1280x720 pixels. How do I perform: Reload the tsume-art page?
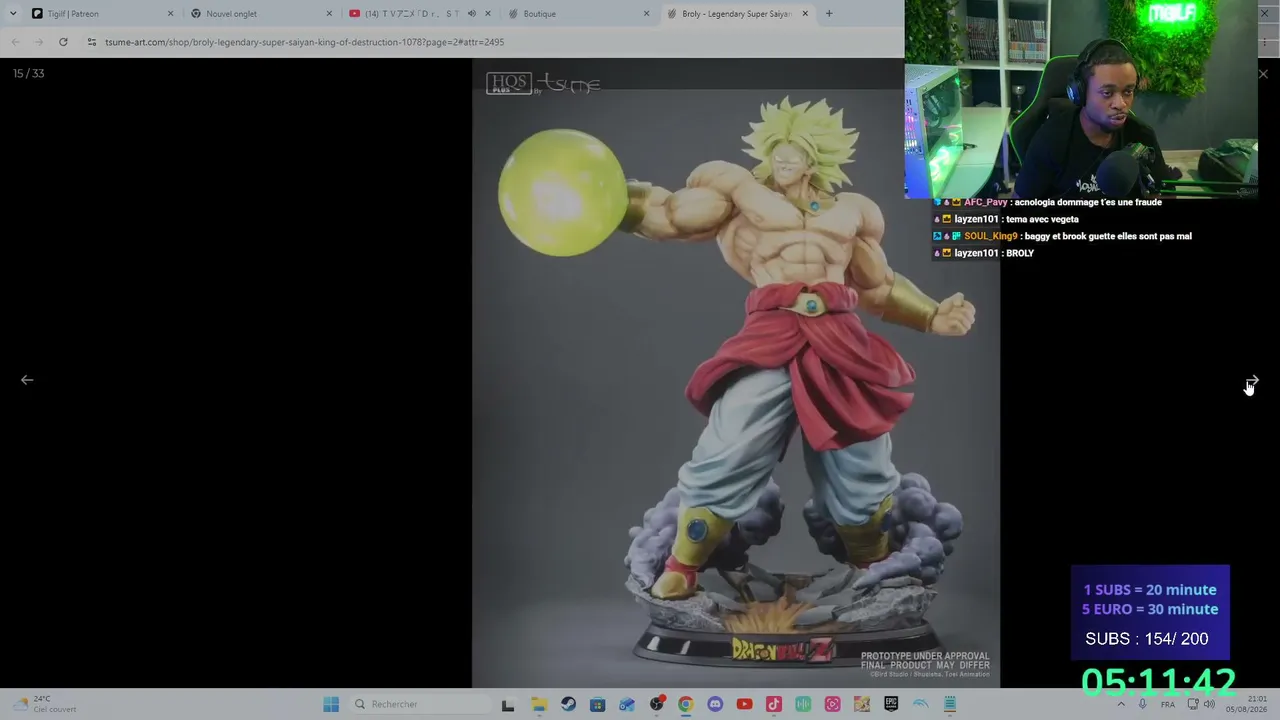(63, 42)
